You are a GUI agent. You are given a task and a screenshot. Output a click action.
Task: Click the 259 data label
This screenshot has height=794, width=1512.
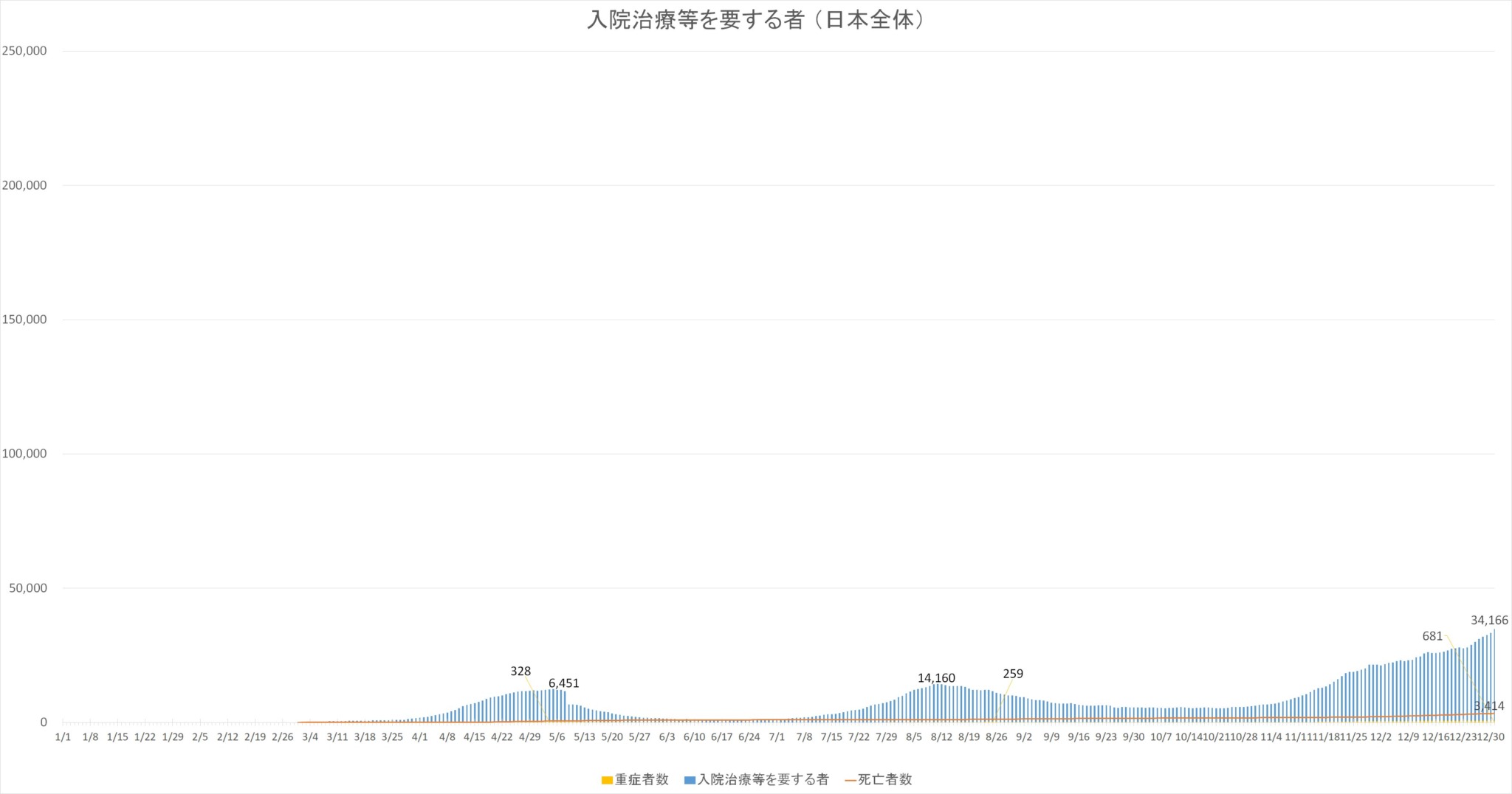tap(1013, 674)
